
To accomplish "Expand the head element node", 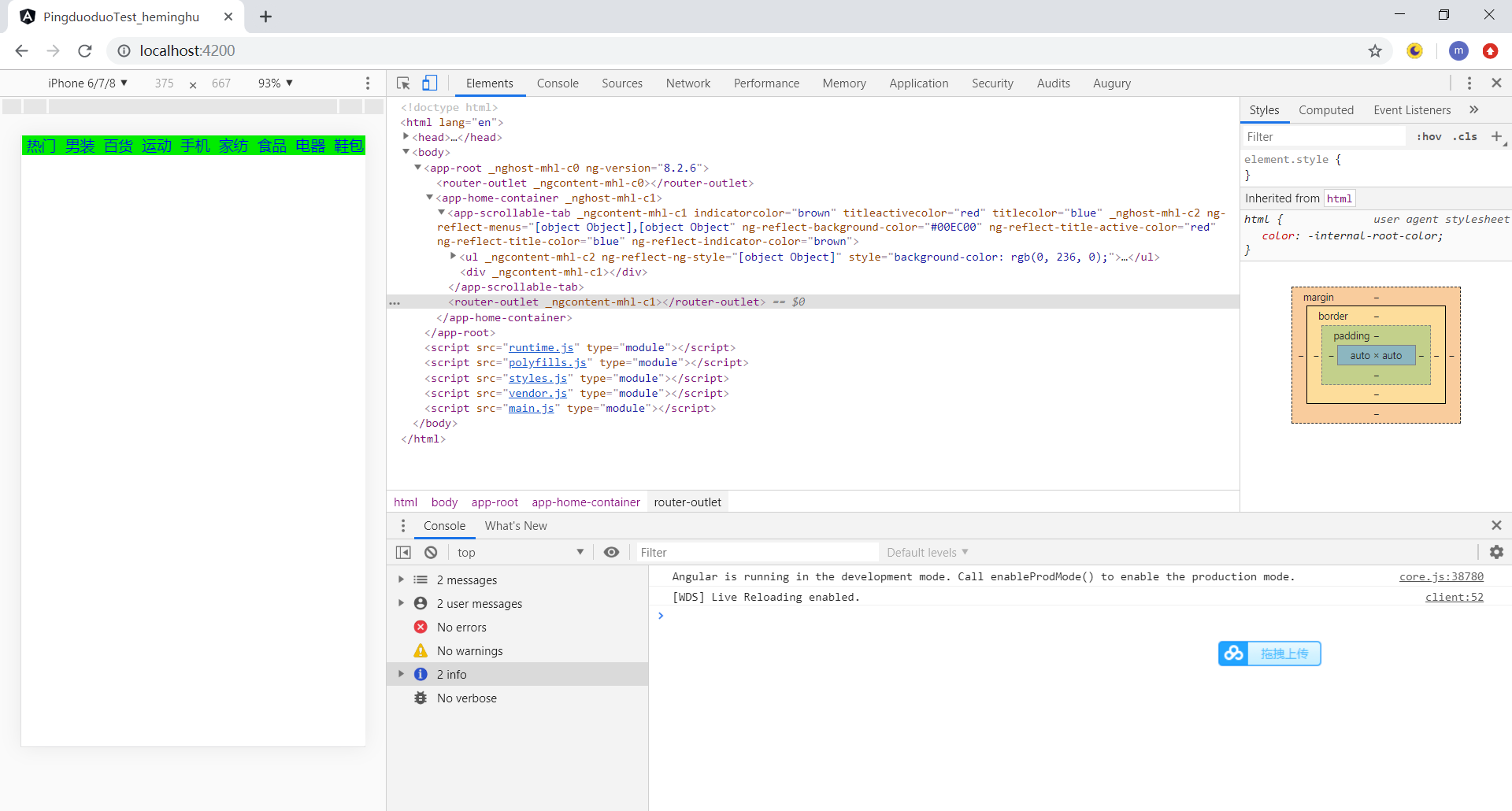I will pos(406,137).
